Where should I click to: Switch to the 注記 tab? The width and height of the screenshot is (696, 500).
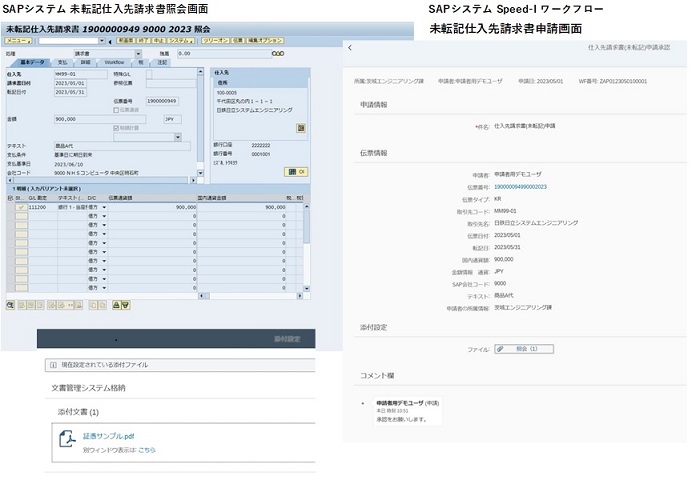point(162,63)
